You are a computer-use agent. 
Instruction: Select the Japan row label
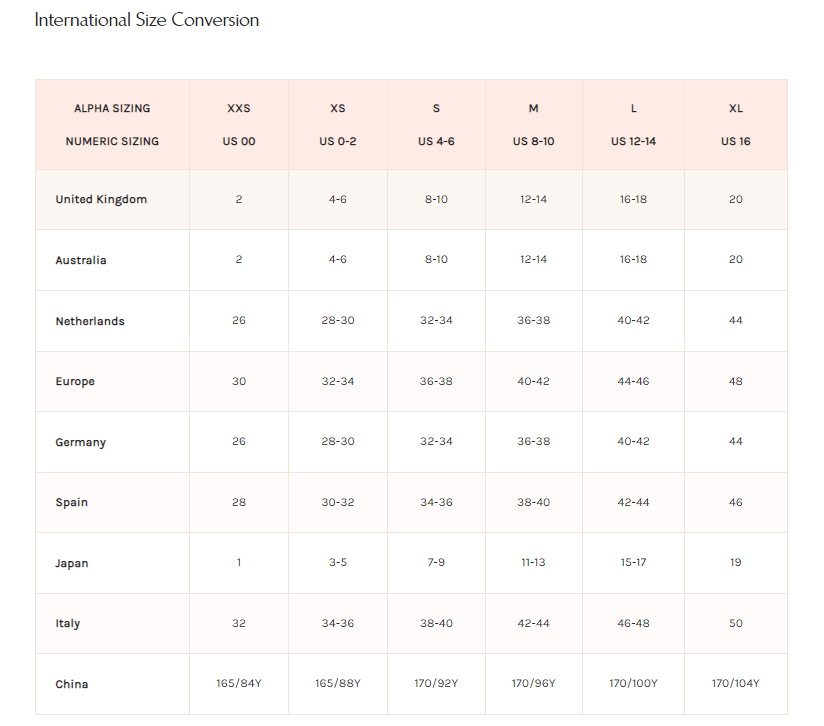click(x=71, y=563)
